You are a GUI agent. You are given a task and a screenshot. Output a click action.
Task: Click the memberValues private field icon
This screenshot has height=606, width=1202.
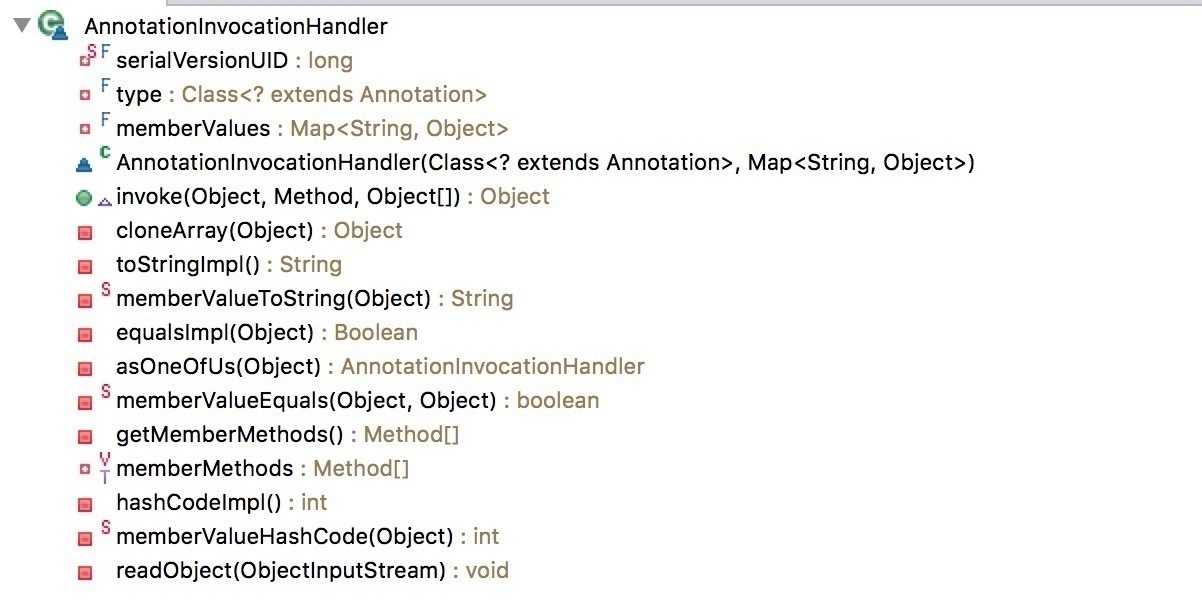point(85,129)
